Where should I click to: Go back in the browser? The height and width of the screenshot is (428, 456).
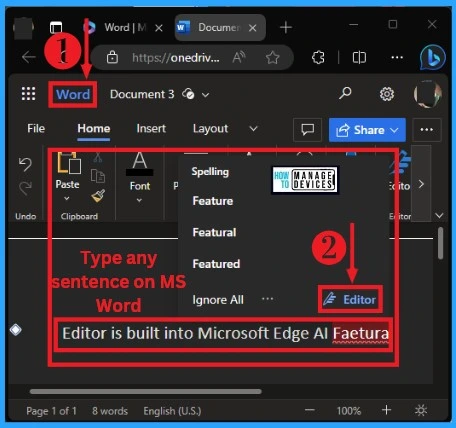pyautogui.click(x=29, y=57)
